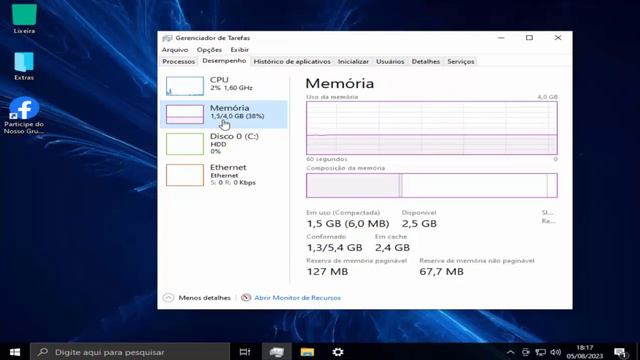Select the CPU performance graph thumbnail
Viewport: 640px width, 360px height.
(x=185, y=86)
